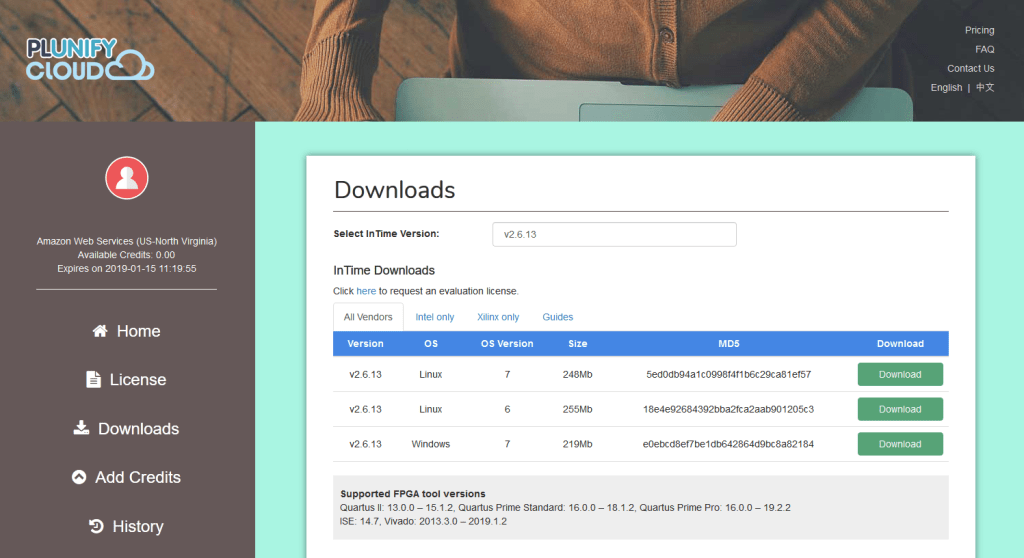Click the MD5 hash starting with 5ed0db94
1024x558 pixels.
coord(728,374)
